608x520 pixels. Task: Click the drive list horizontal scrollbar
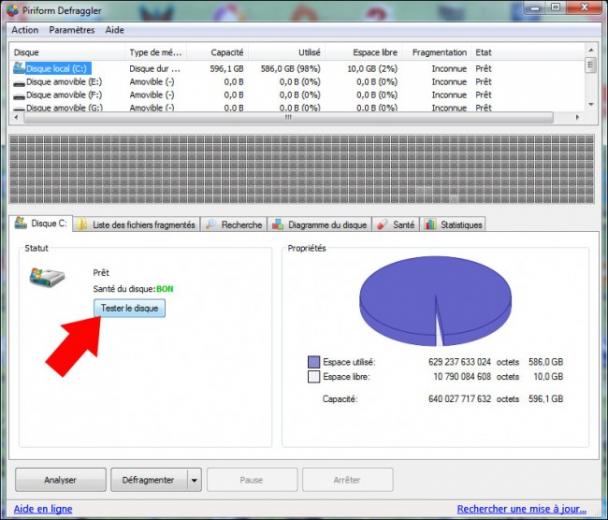tap(288, 117)
